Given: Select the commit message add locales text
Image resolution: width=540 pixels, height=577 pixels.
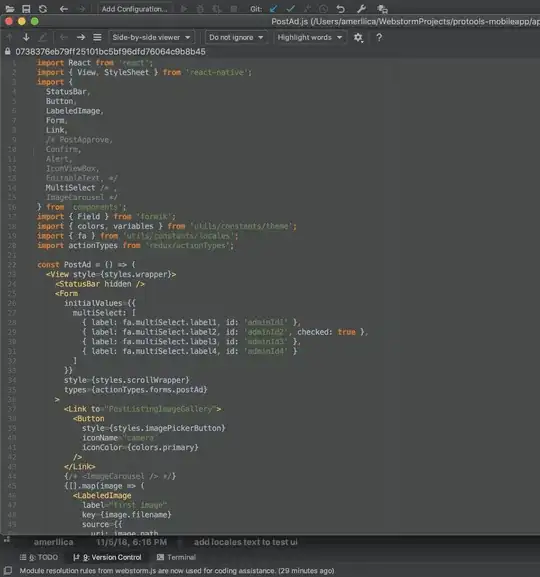Looking at the screenshot, I should point(246,542).
